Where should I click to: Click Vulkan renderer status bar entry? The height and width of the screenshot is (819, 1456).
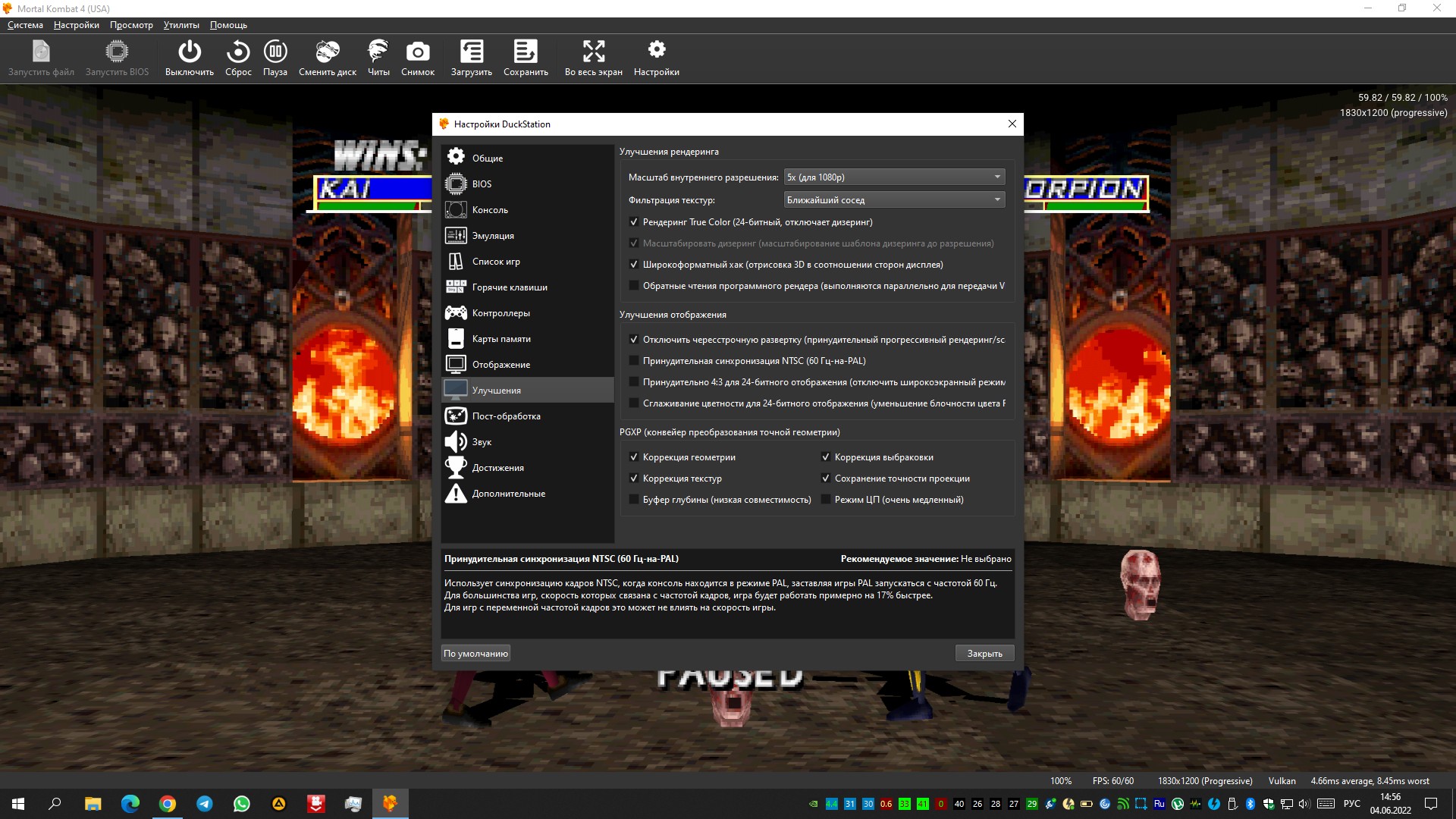point(1282,781)
